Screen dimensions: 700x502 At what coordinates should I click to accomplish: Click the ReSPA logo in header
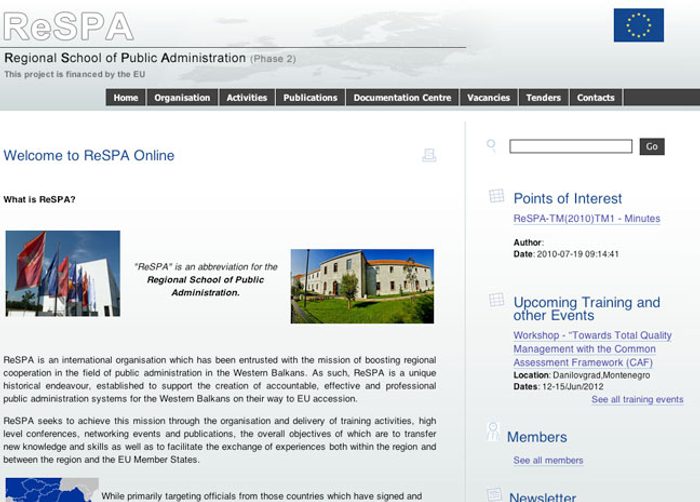pos(68,26)
